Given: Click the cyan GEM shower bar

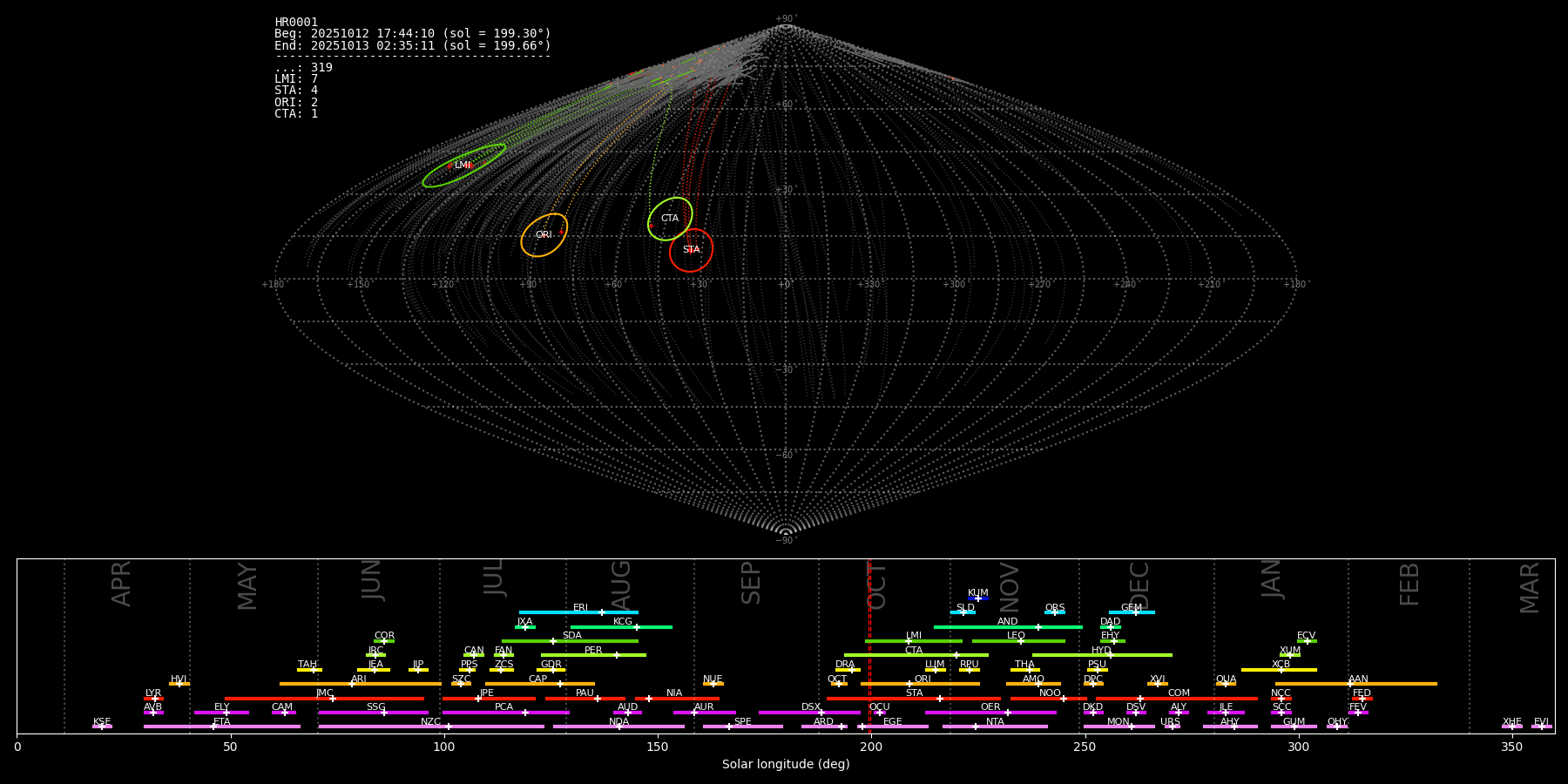Looking at the screenshot, I should click(1132, 612).
